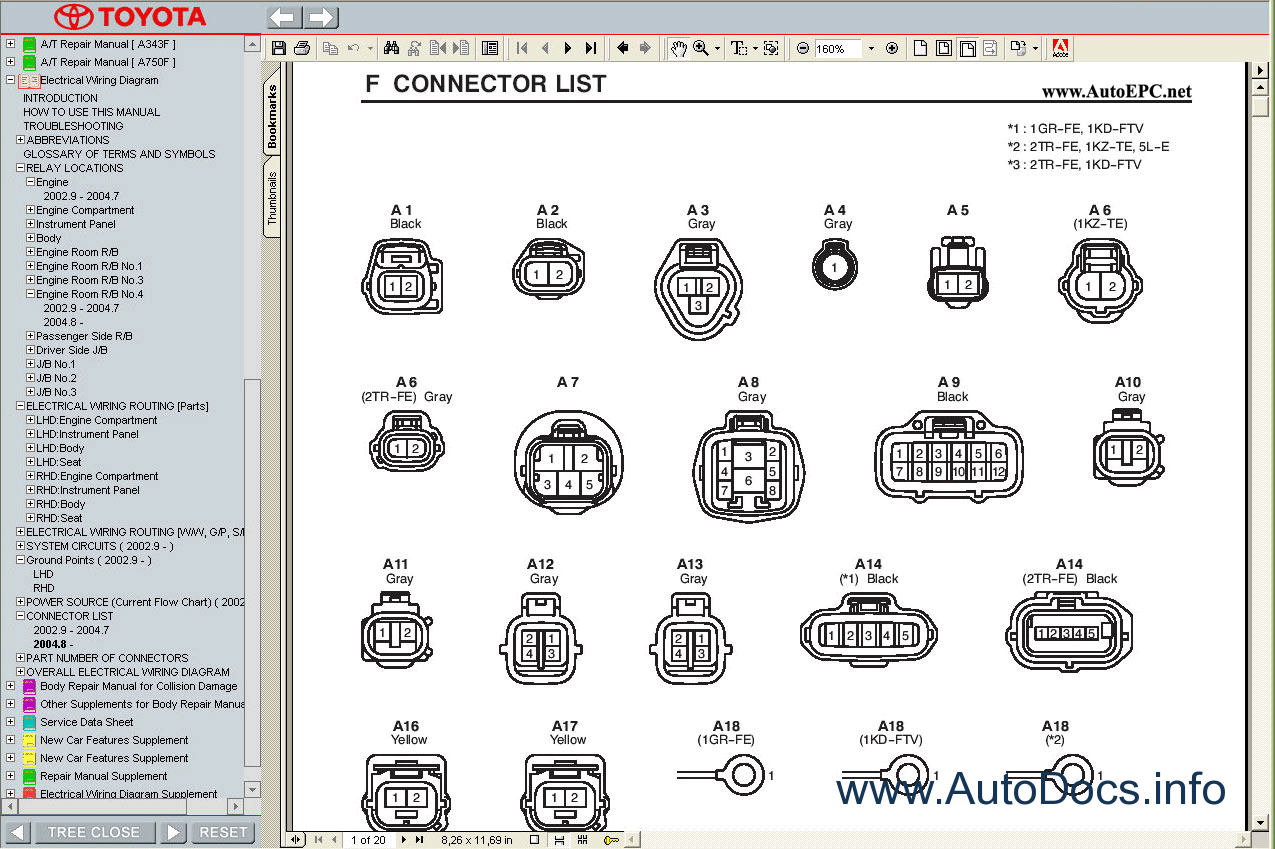Open the Adobe logo icon
1275x849 pixels.
click(1061, 48)
